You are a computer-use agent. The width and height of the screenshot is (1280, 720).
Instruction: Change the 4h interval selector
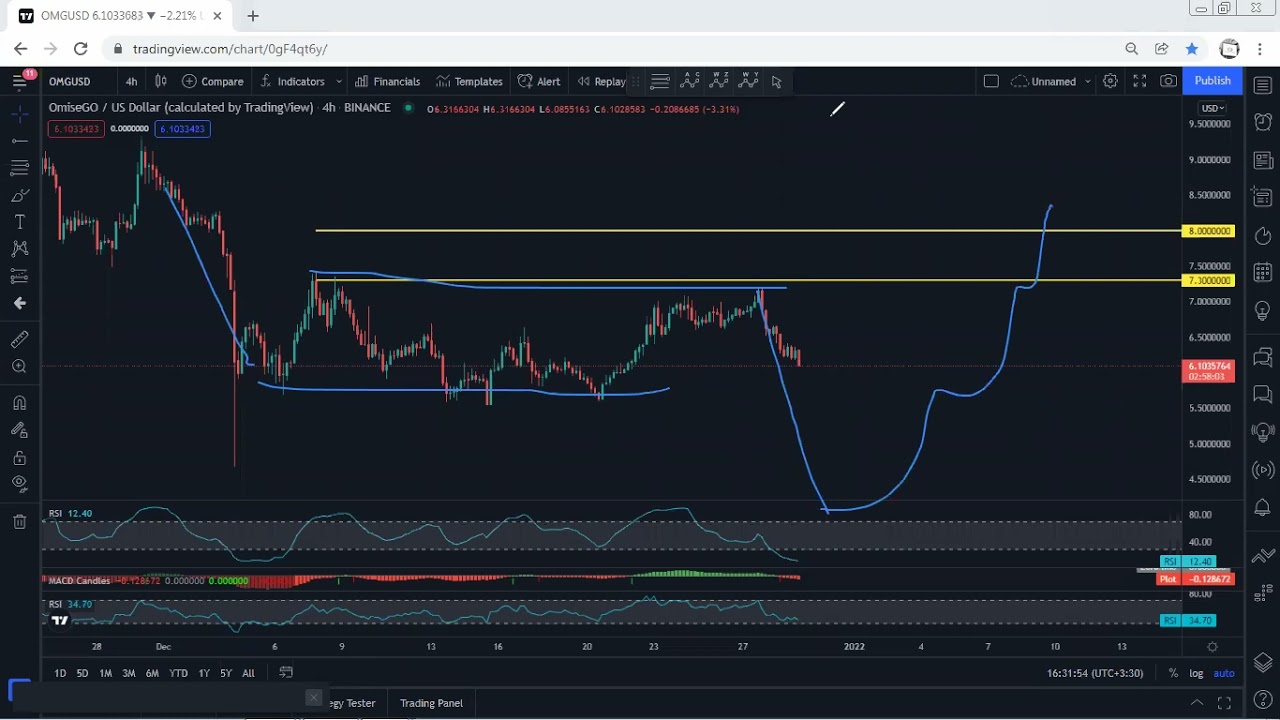pos(132,81)
